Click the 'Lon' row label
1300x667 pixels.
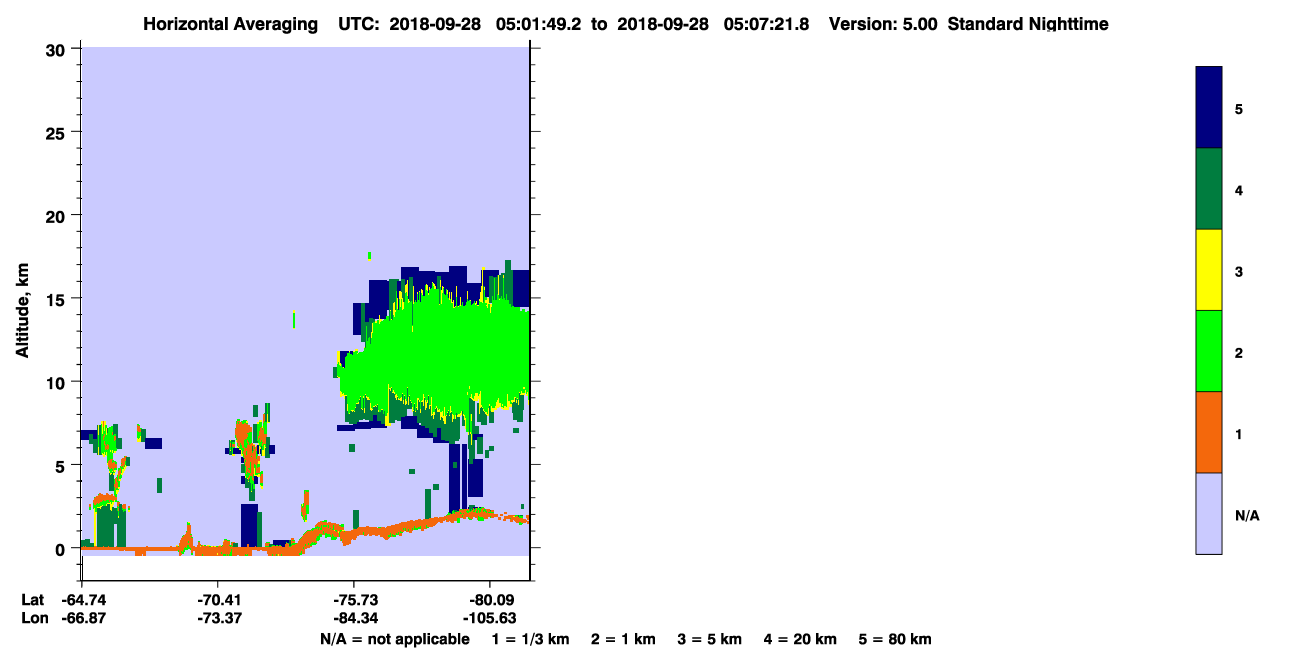coord(33,618)
